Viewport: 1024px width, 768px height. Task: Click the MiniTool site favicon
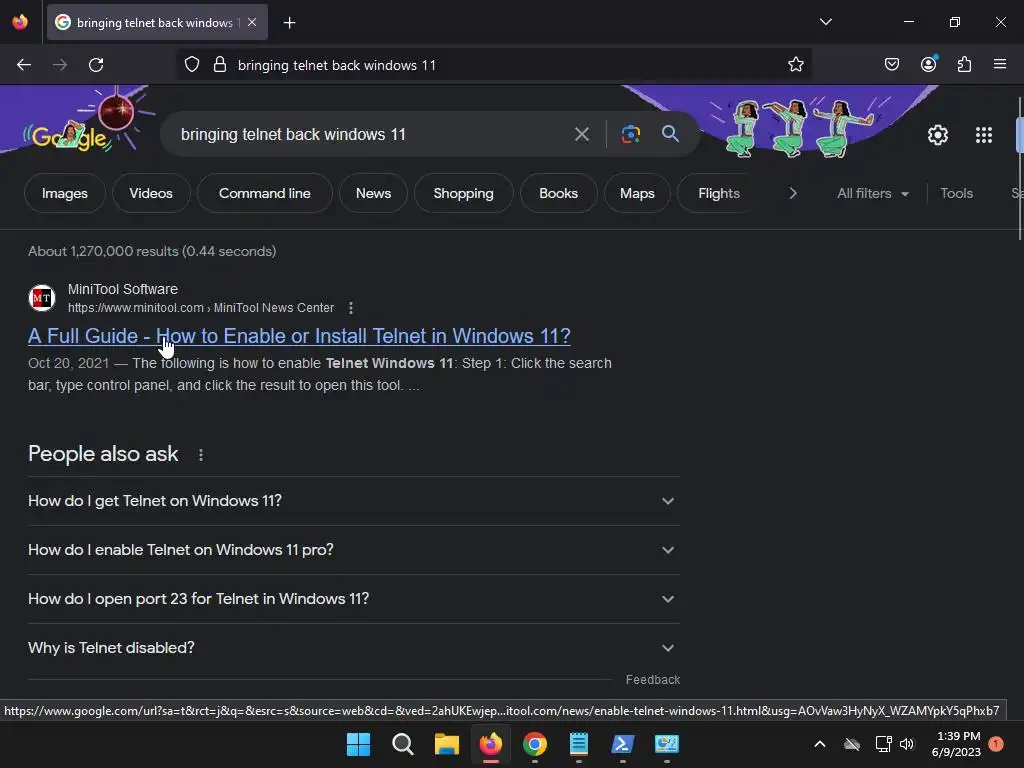[x=42, y=298]
